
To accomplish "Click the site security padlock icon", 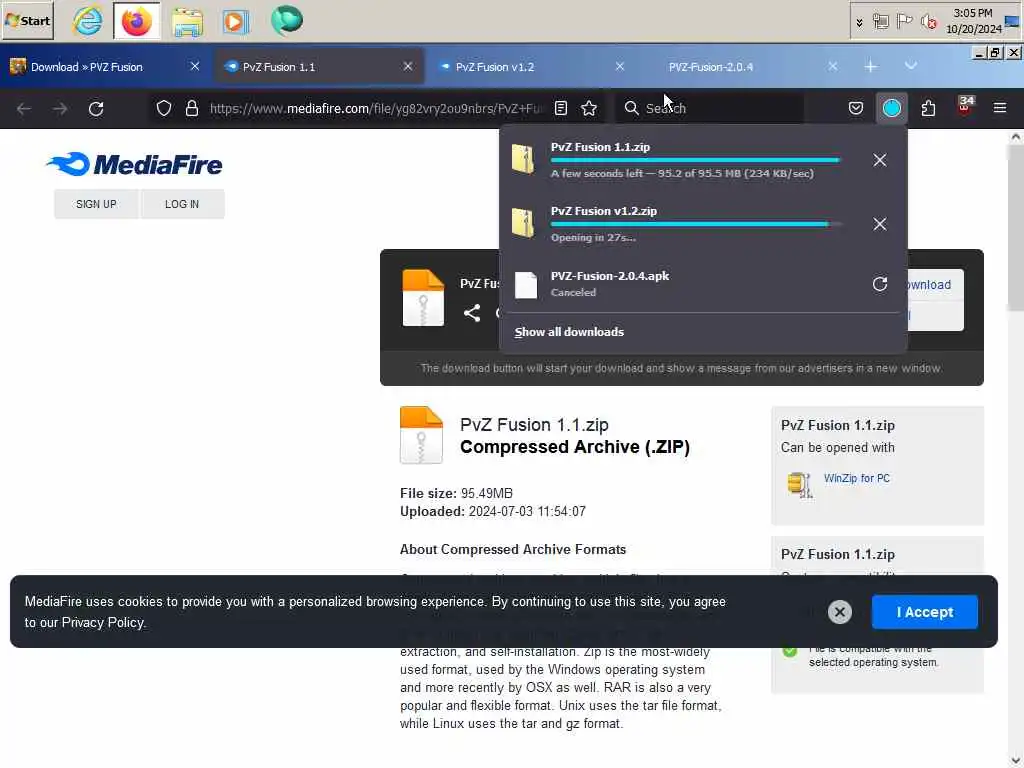I will click(191, 108).
